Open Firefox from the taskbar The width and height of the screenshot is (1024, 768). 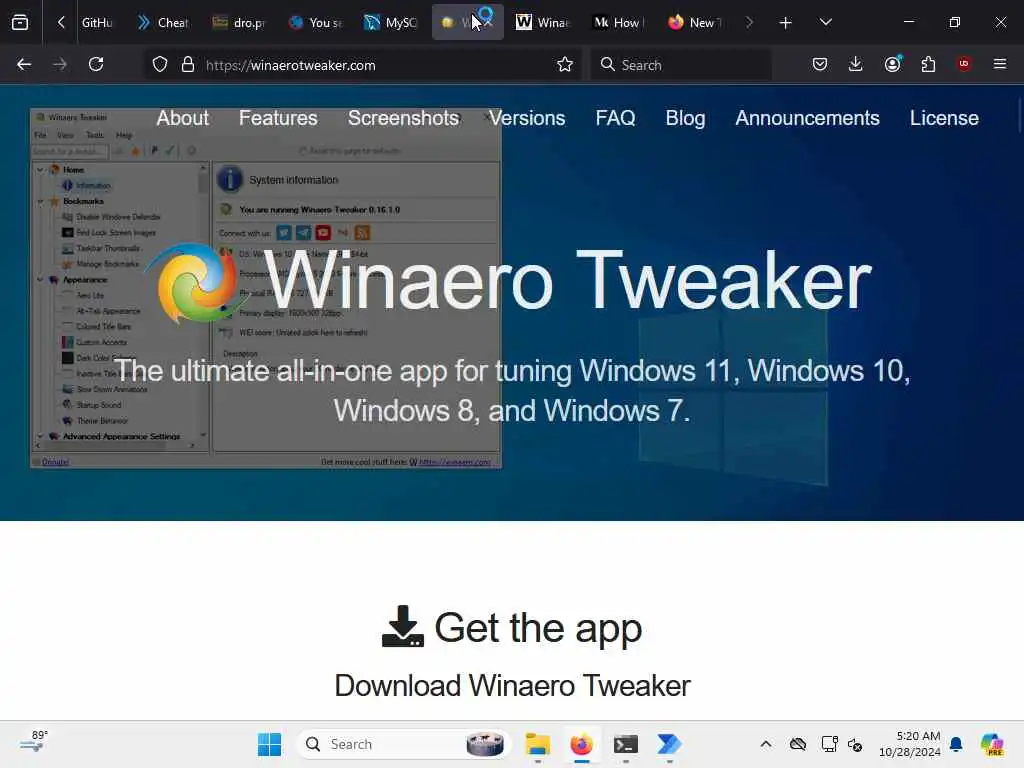tap(581, 744)
